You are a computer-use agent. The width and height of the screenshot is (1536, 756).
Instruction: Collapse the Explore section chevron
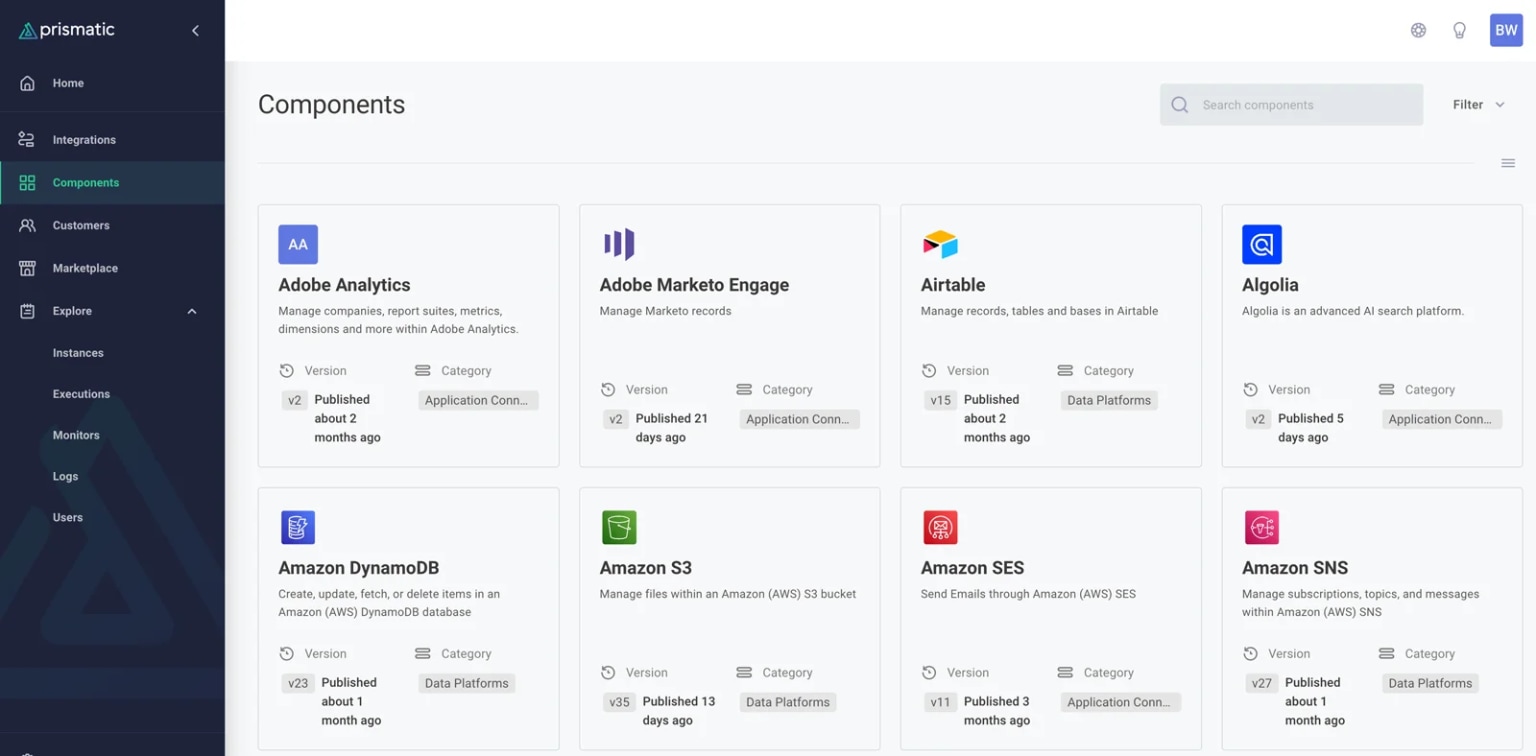[x=192, y=311]
